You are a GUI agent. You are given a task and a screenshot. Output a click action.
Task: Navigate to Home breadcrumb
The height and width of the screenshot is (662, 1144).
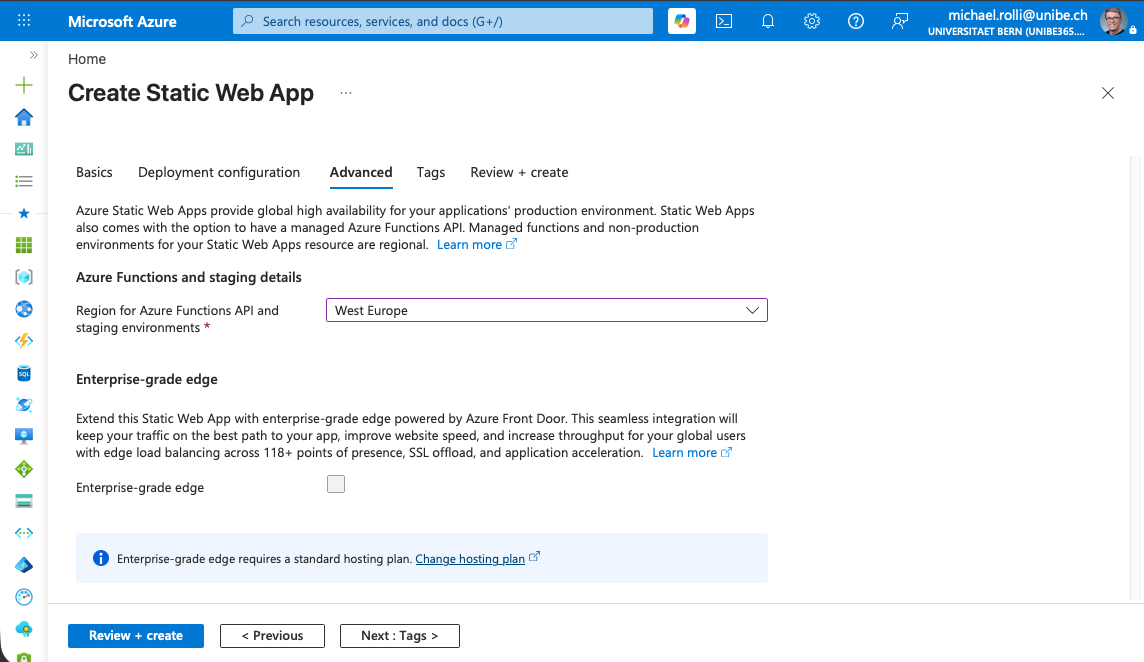click(87, 59)
